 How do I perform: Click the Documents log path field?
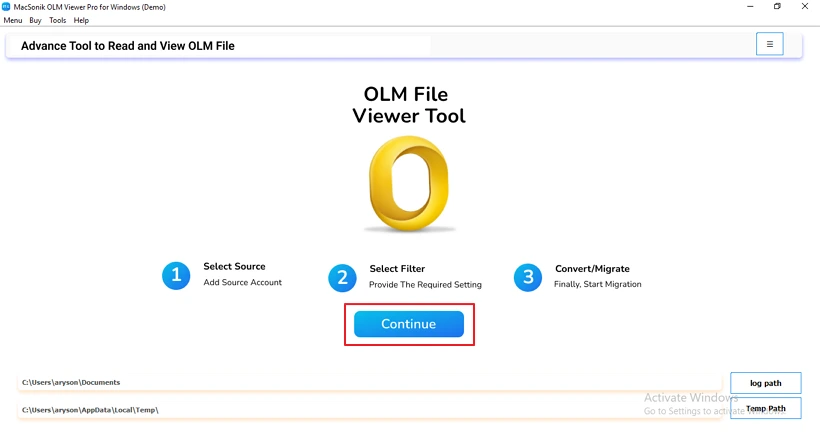click(x=369, y=383)
